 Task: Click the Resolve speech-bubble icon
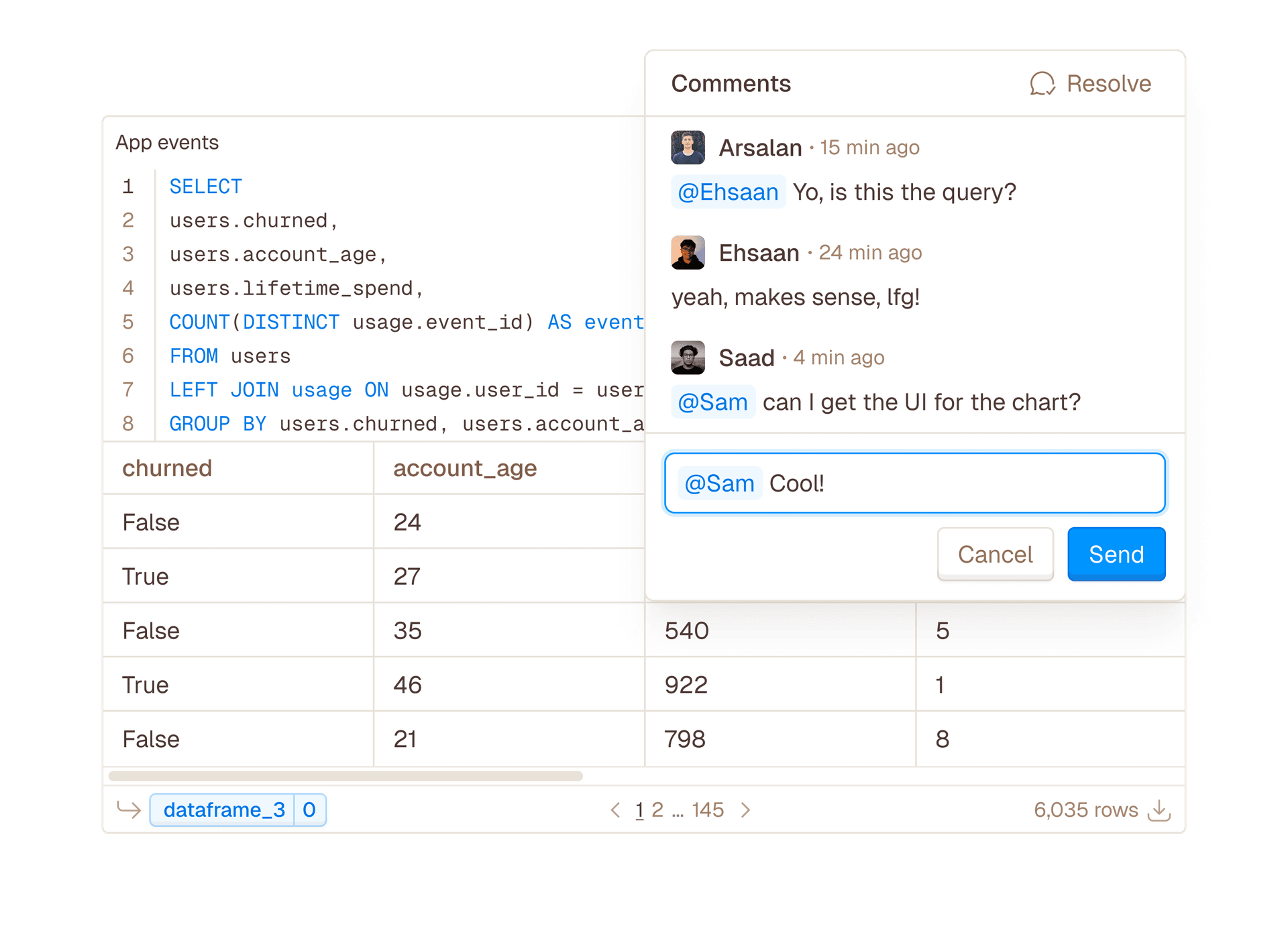click(x=1042, y=83)
